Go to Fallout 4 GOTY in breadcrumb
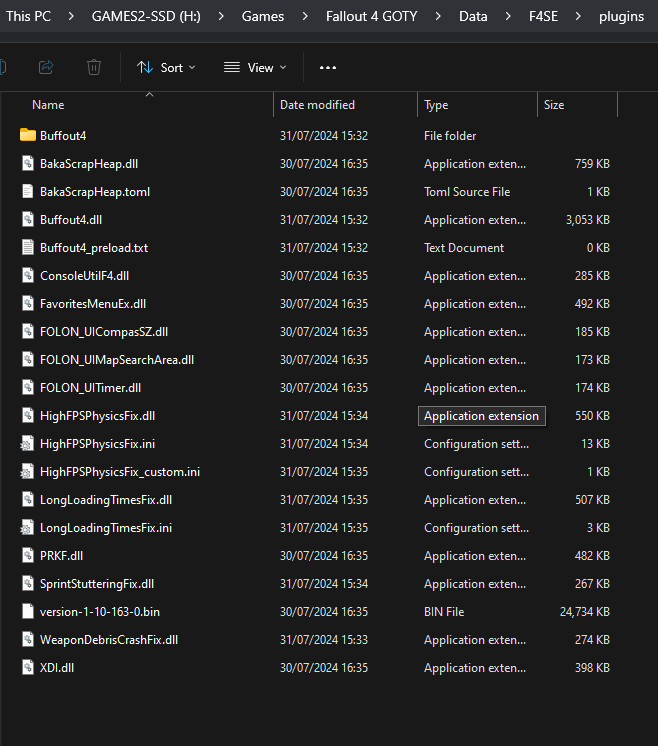 point(371,16)
